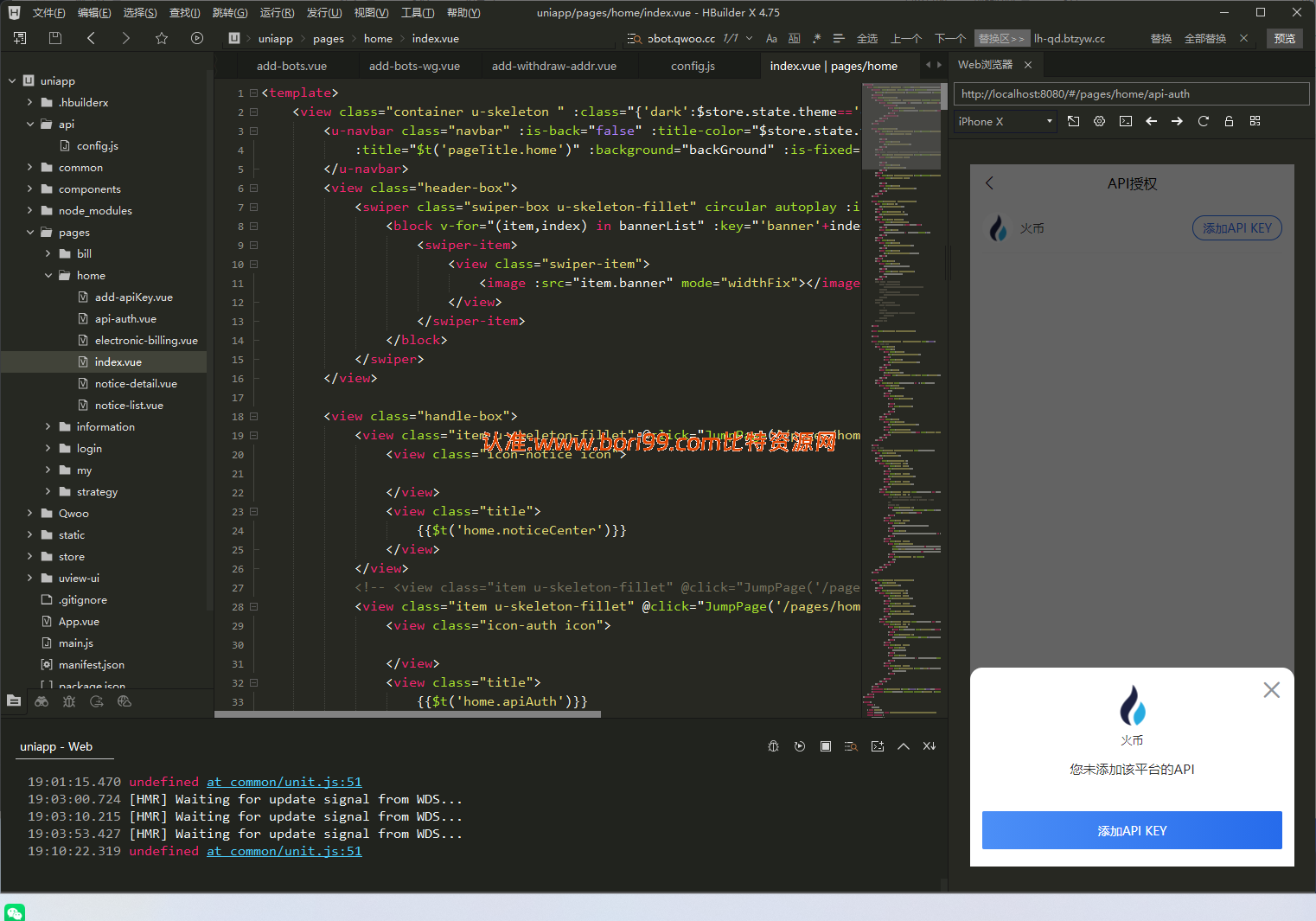Toggle case-sensitive Aa search option

pos(771,38)
